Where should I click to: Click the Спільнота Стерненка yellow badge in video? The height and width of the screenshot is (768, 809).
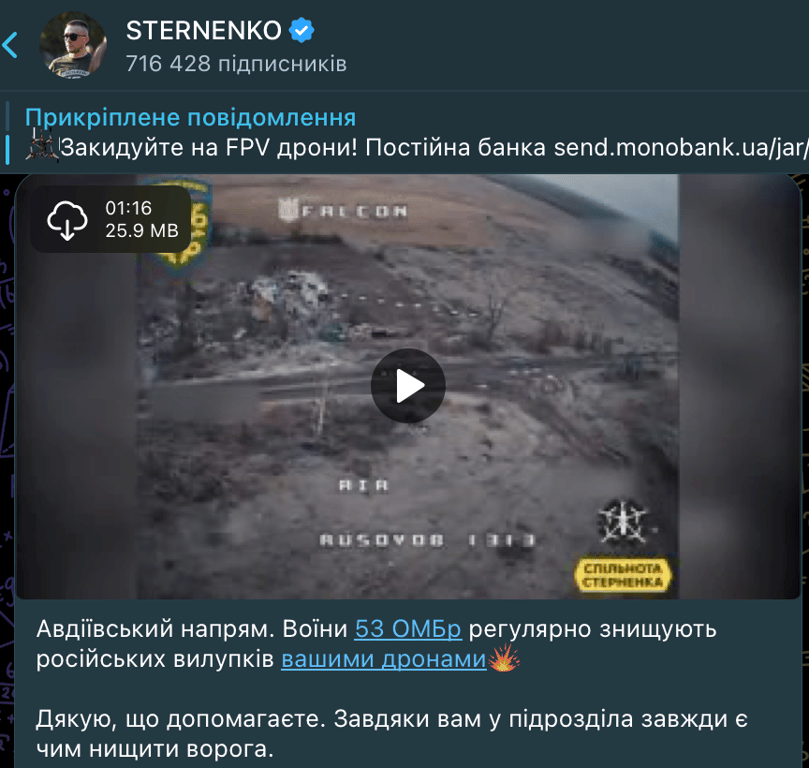[x=623, y=575]
